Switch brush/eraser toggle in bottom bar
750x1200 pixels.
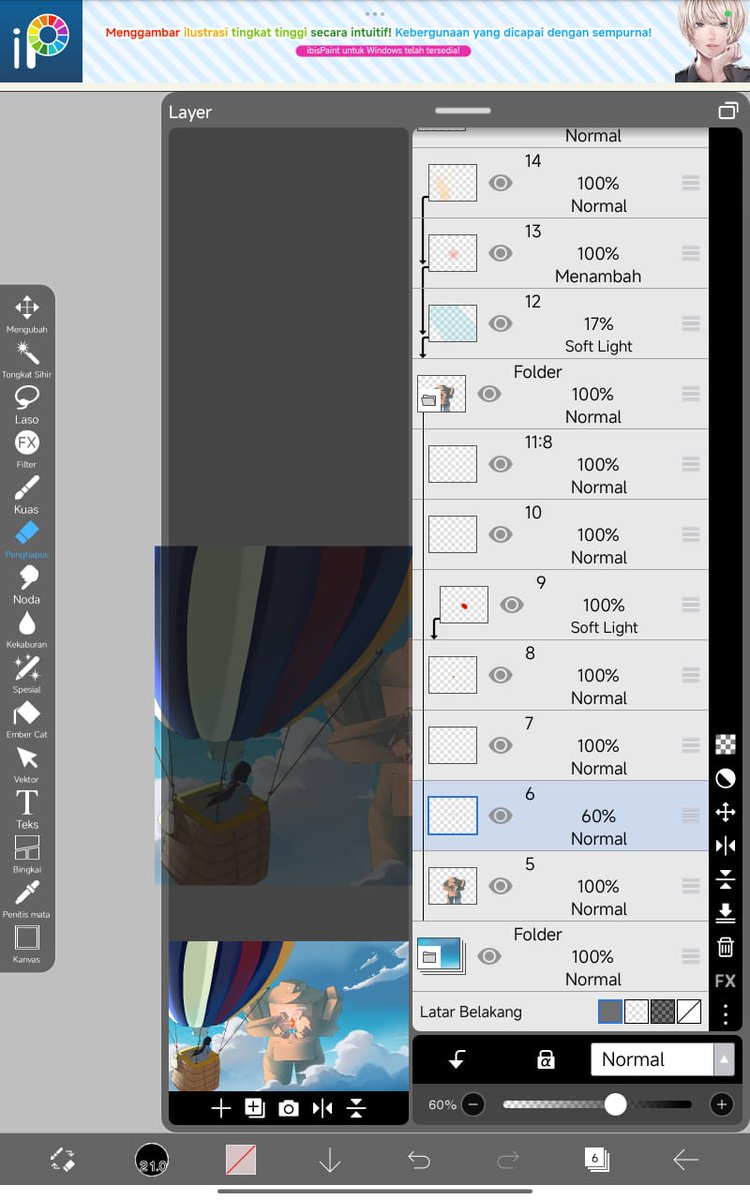coord(62,1160)
